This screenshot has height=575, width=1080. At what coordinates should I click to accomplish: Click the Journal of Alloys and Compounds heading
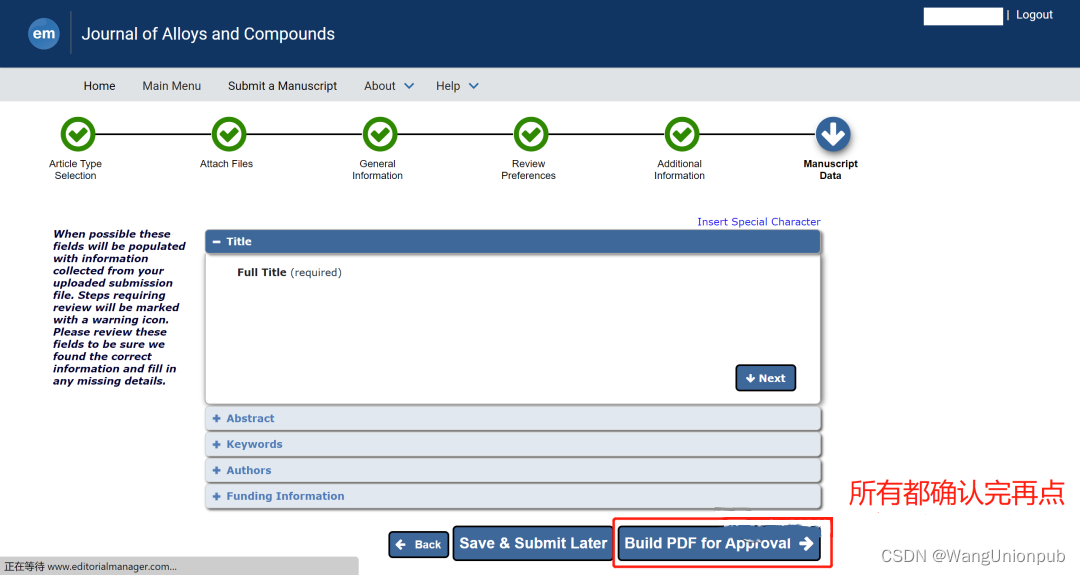tap(208, 34)
